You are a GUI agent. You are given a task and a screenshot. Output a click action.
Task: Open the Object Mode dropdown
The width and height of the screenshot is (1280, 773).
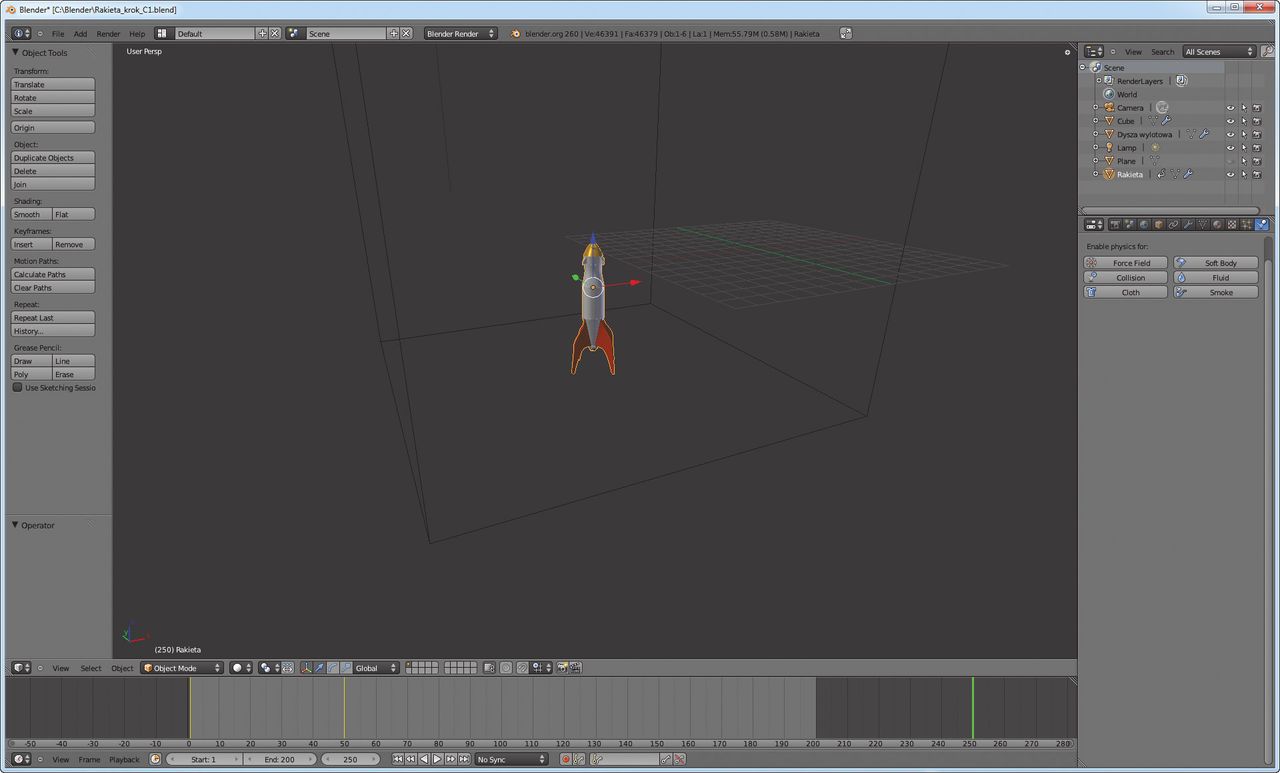[182, 667]
